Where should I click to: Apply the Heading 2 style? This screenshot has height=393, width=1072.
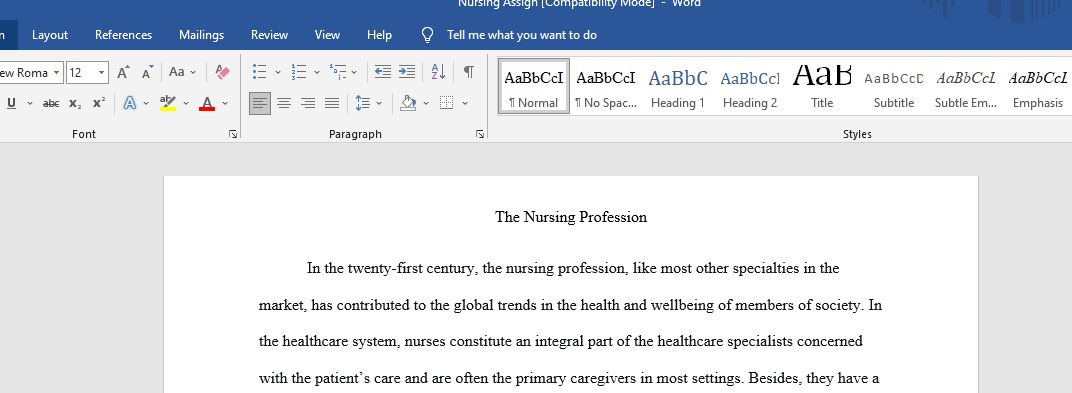tap(750, 86)
